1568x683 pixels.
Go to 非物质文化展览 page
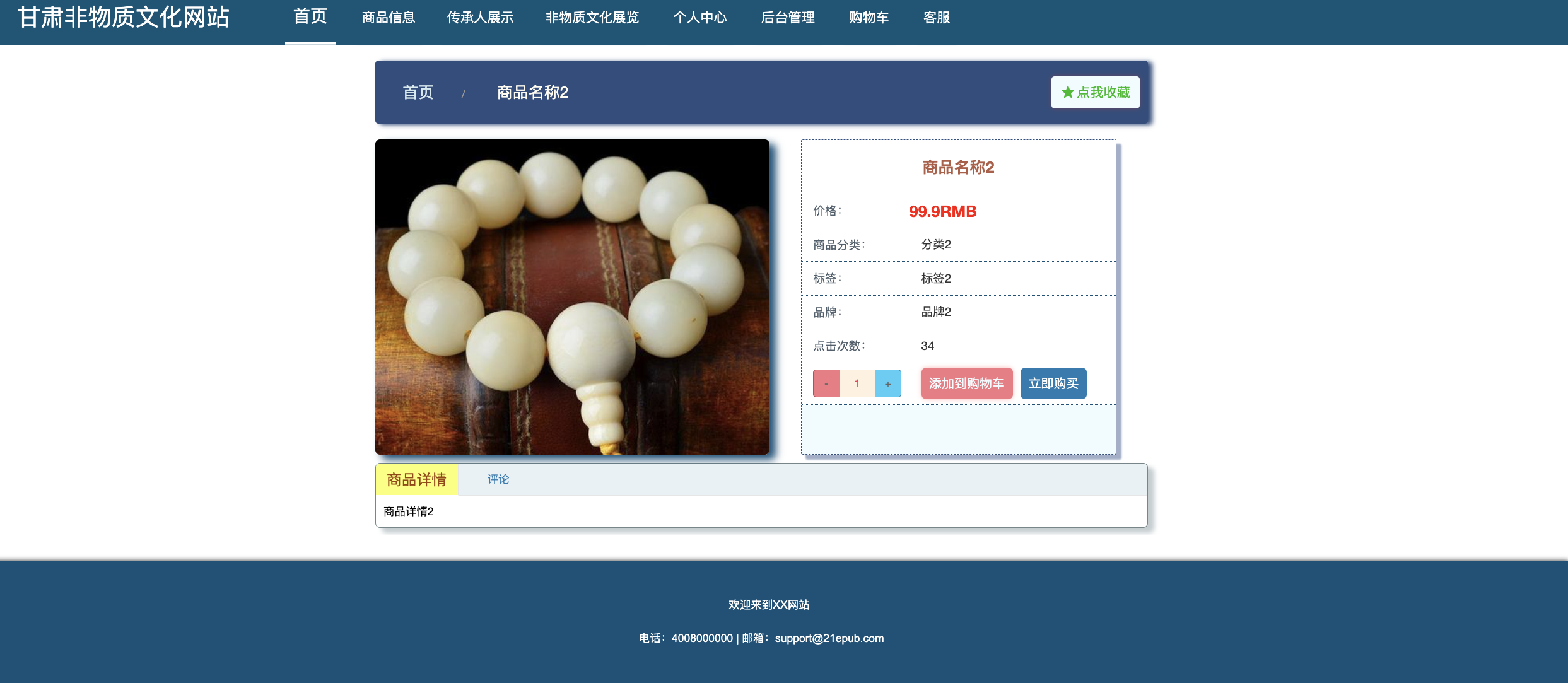pos(592,18)
